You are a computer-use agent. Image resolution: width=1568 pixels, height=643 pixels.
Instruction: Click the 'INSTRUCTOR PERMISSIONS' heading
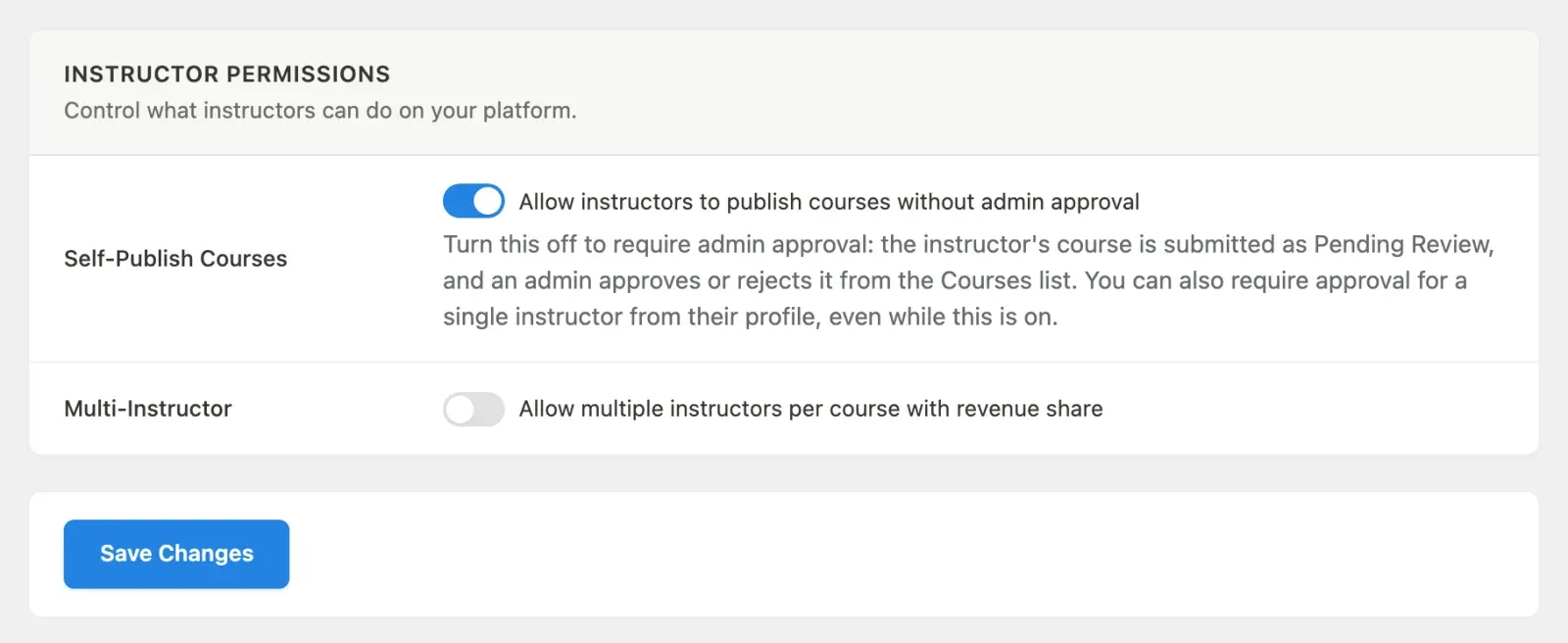click(x=227, y=74)
